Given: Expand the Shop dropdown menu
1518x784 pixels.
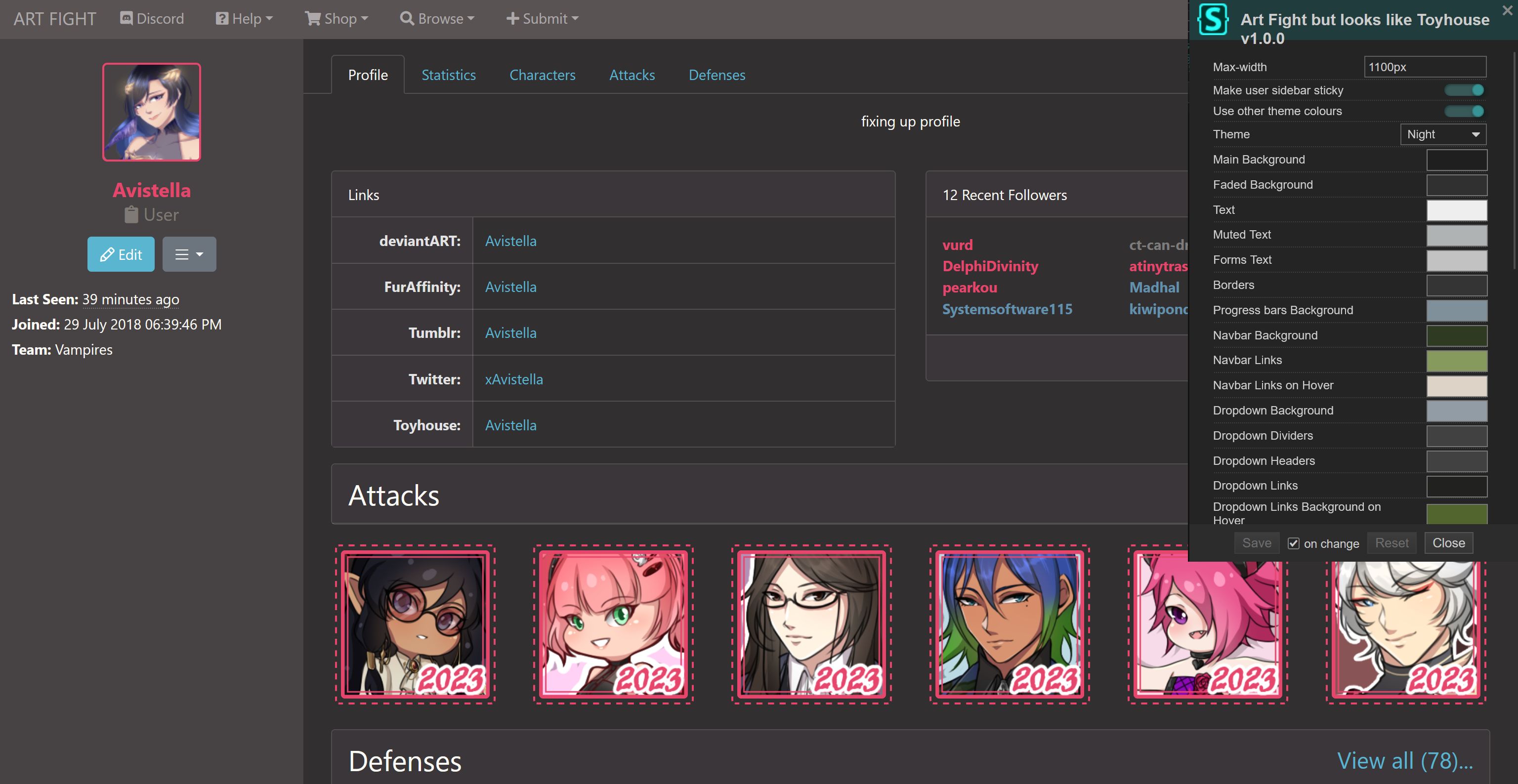Looking at the screenshot, I should tap(337, 18).
